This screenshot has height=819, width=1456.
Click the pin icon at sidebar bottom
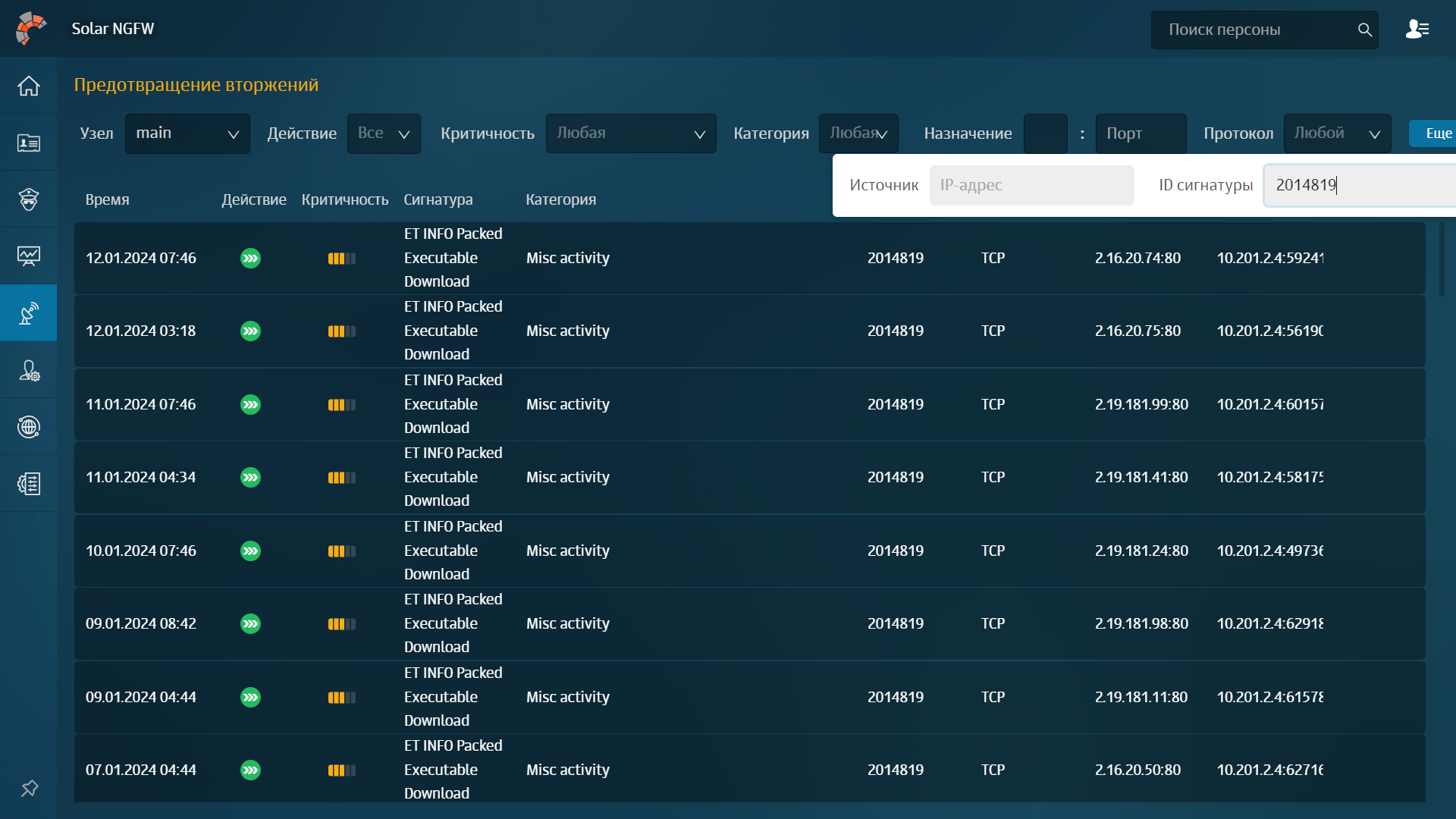click(30, 789)
